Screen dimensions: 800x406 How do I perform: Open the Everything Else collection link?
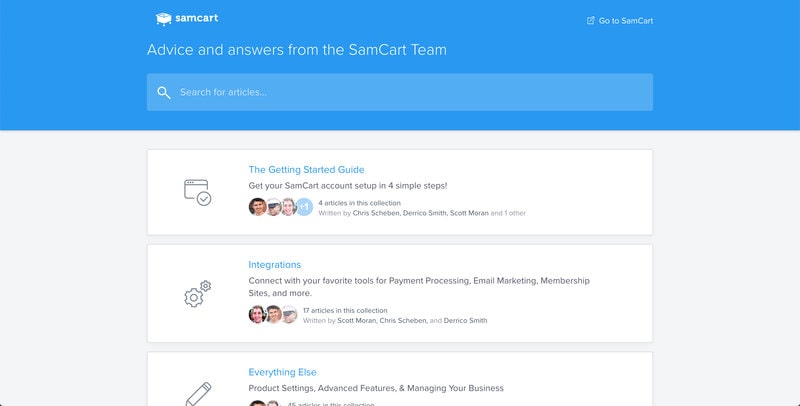click(282, 372)
